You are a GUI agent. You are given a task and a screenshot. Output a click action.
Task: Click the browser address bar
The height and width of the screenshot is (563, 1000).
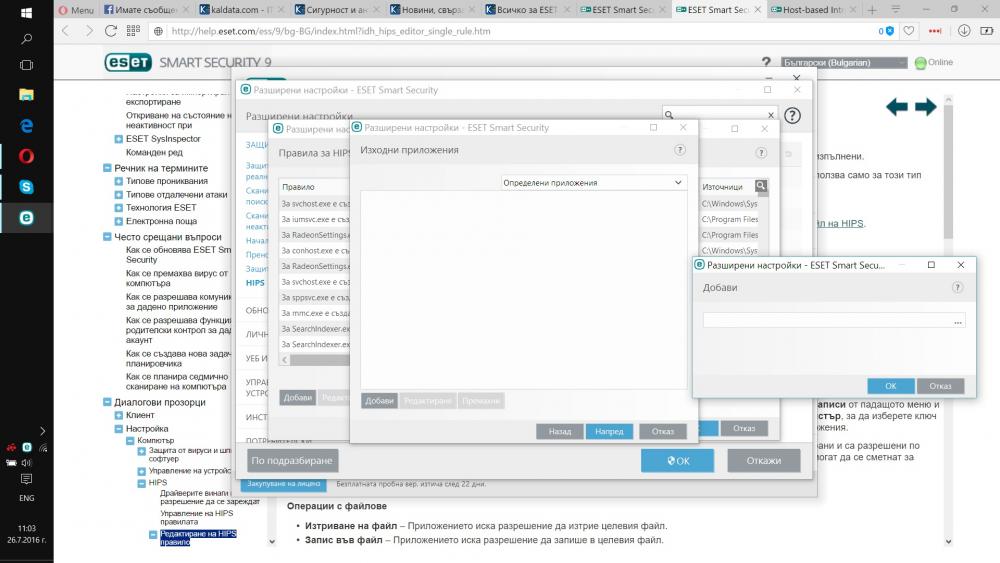click(510, 31)
